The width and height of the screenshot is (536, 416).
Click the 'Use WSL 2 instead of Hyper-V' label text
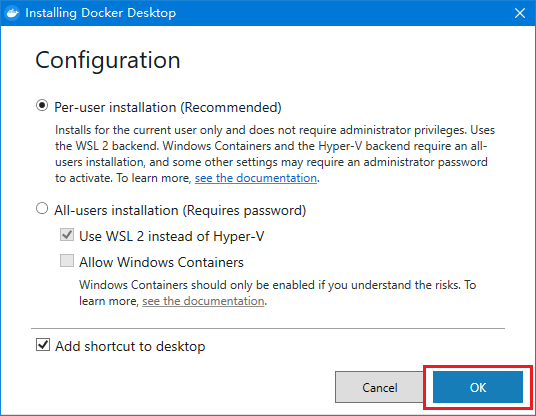pos(172,237)
